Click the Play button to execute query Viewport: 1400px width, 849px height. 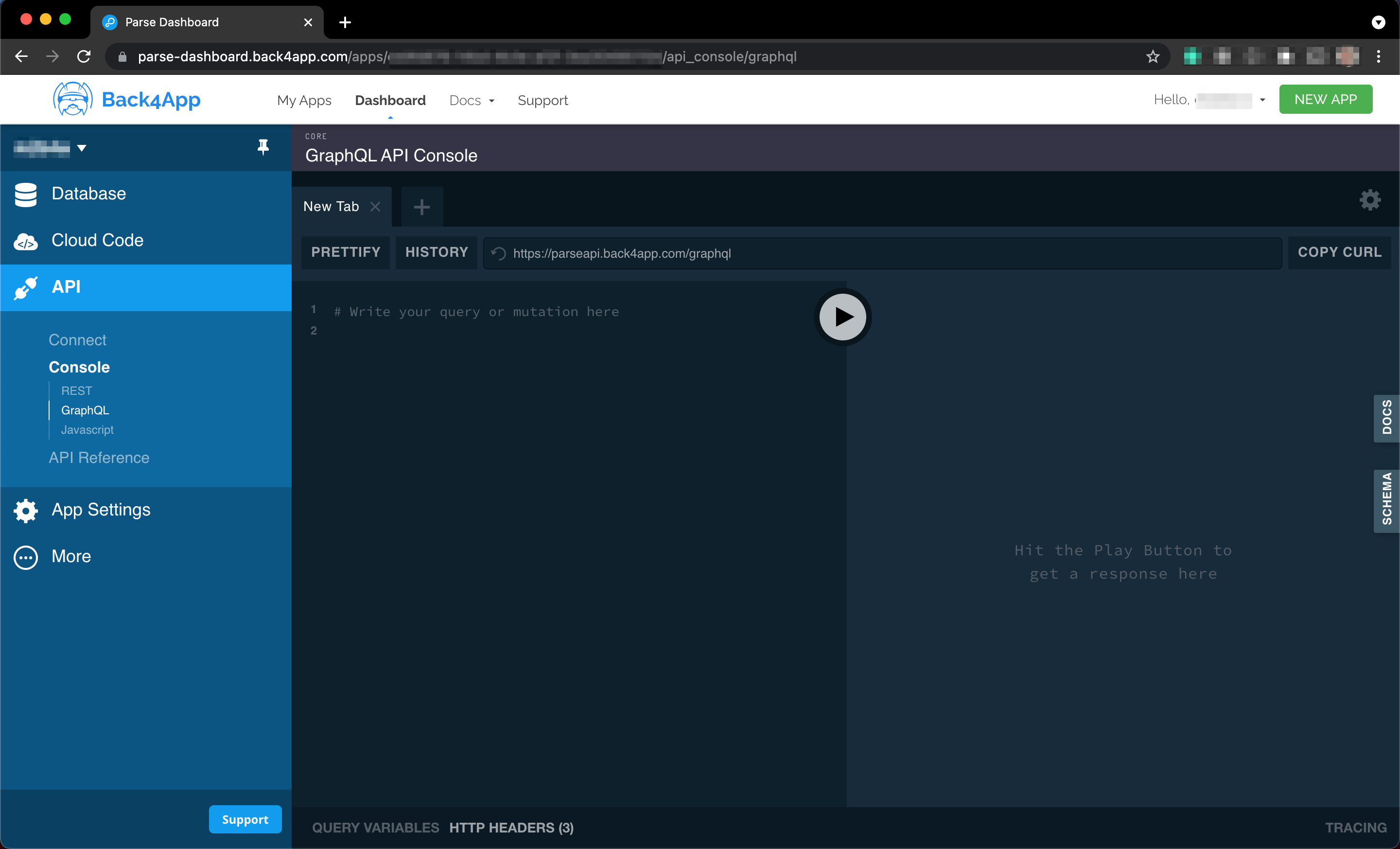coord(844,316)
